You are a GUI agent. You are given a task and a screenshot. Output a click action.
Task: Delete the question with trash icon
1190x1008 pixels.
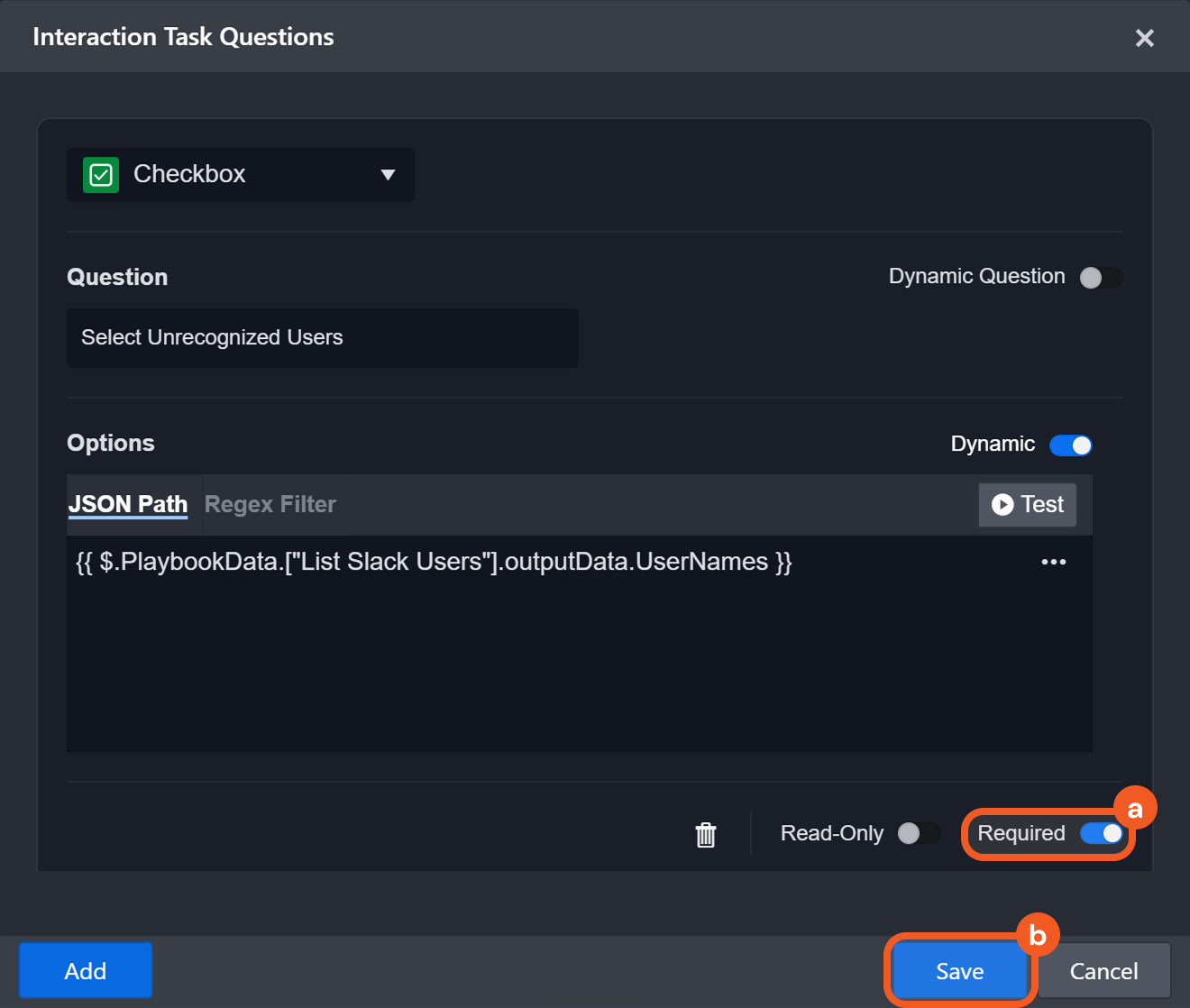706,835
